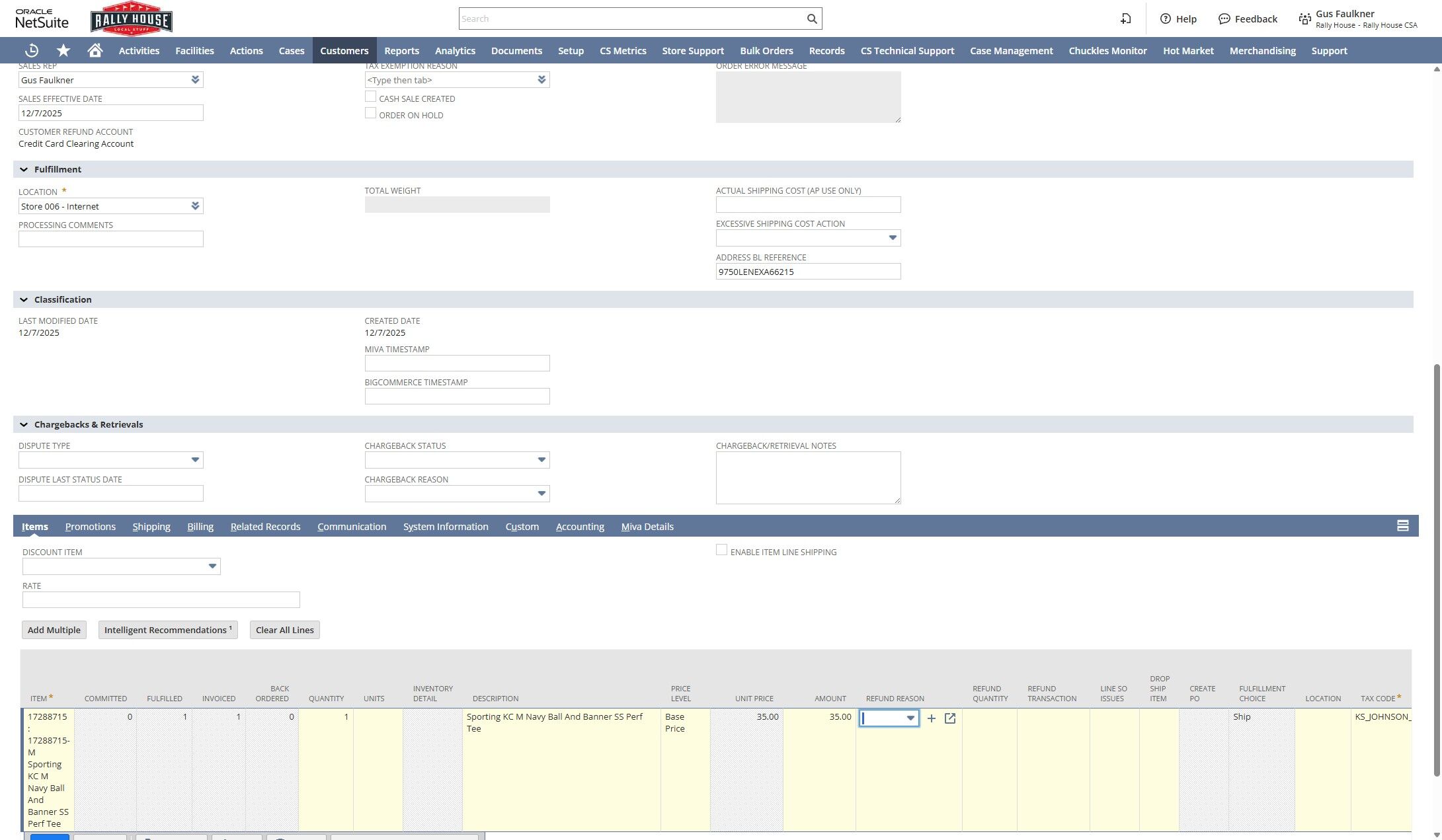The height and width of the screenshot is (840, 1442).
Task: Click the vertical page scrollbar thumb
Action: click(x=1437, y=570)
